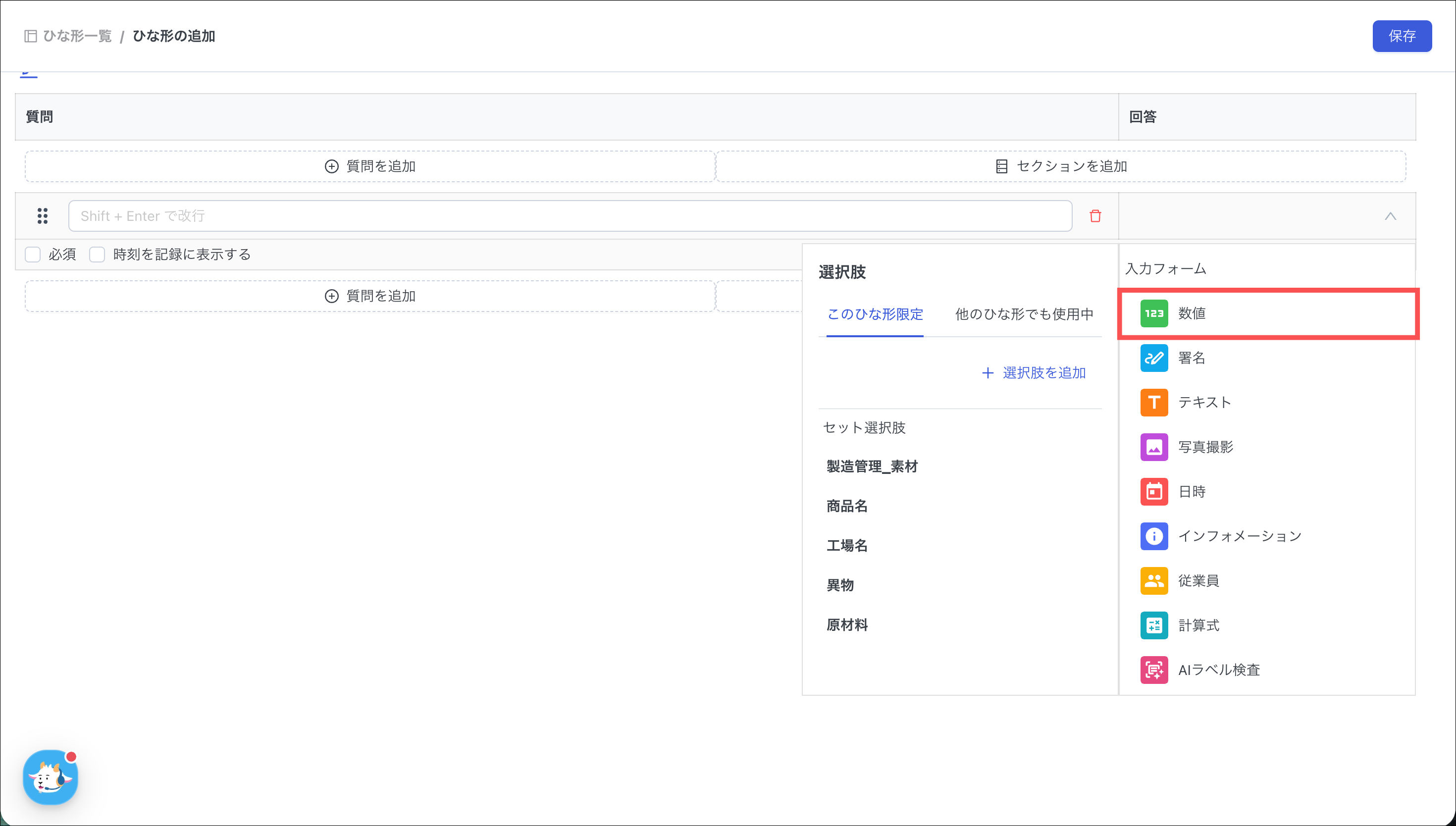This screenshot has height=826, width=1456.
Task: Choose the red 日時 calendar icon
Action: coord(1154,491)
